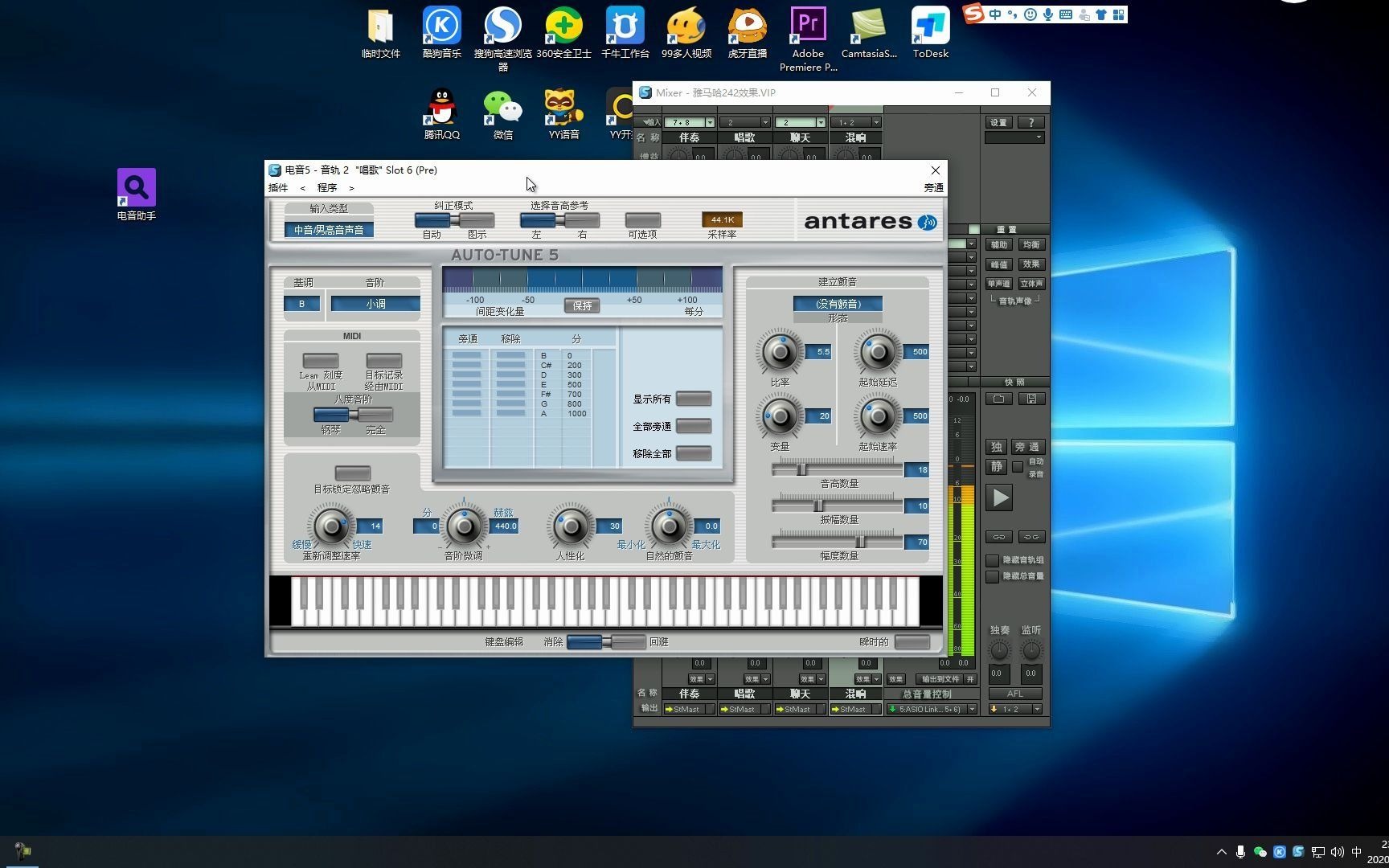This screenshot has height=868, width=1389.
Task: Click the 全部旁通 button
Action: (x=694, y=426)
